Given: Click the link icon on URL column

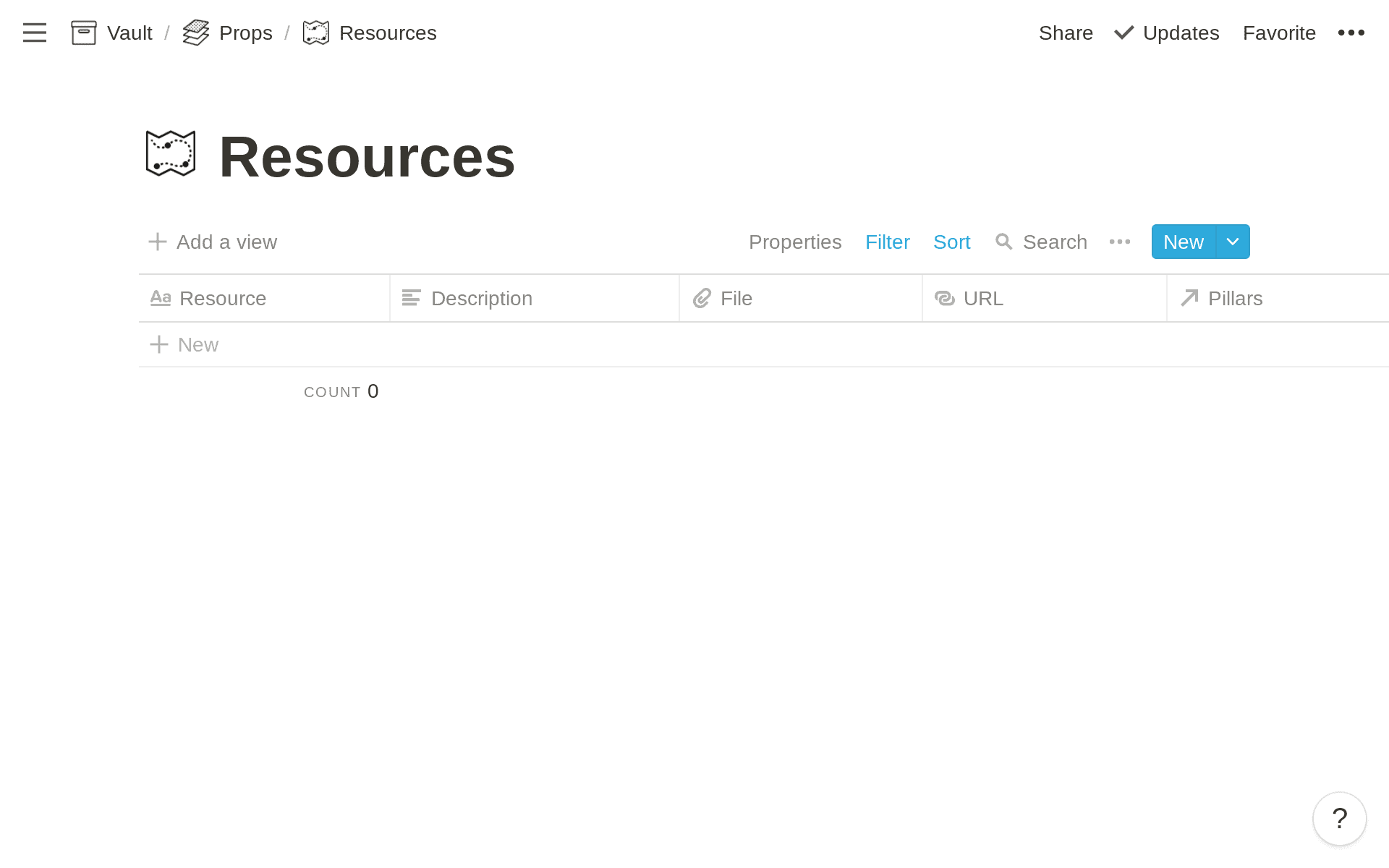Looking at the screenshot, I should pos(946,298).
